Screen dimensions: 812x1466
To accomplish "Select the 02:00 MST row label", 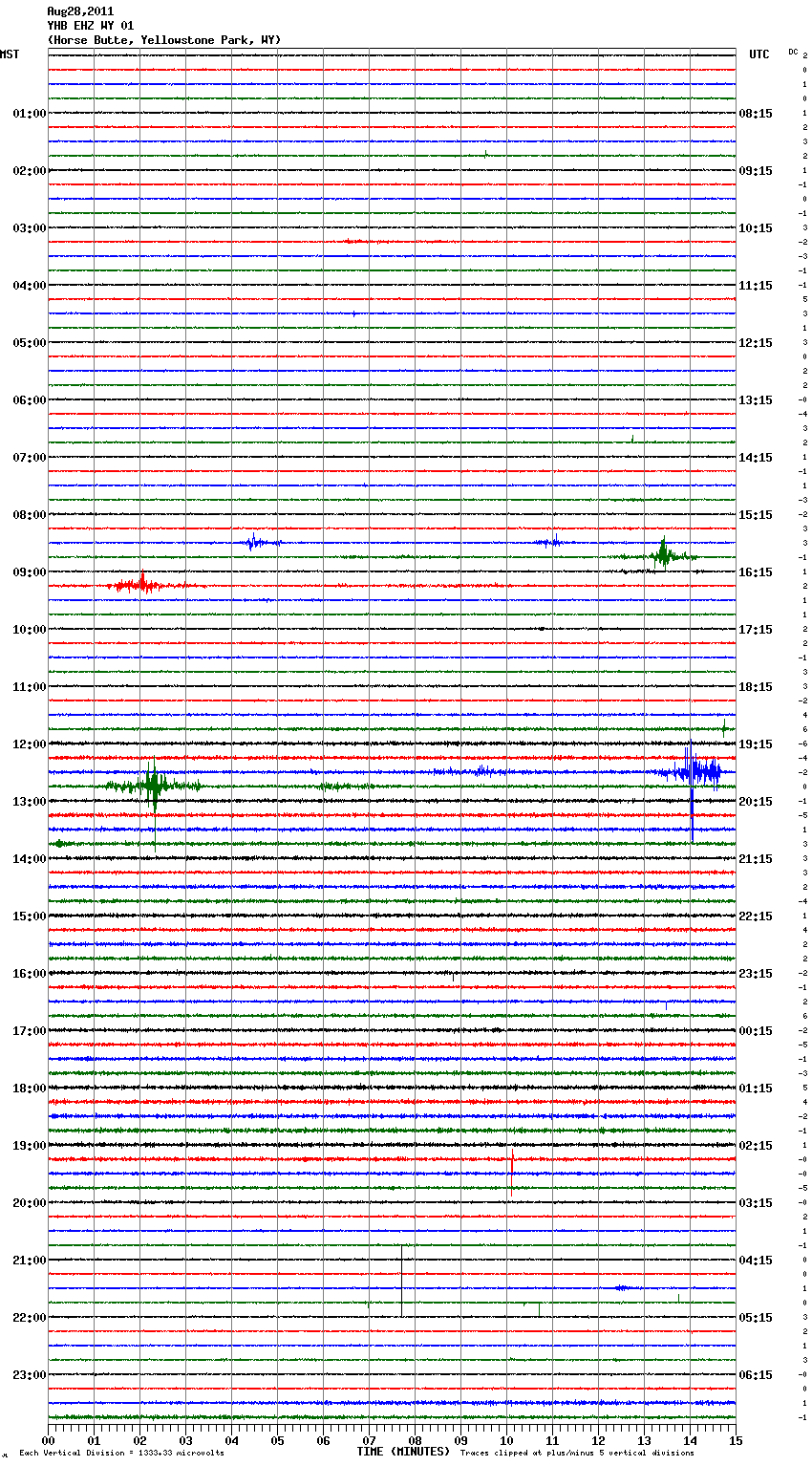I will 29,171.
